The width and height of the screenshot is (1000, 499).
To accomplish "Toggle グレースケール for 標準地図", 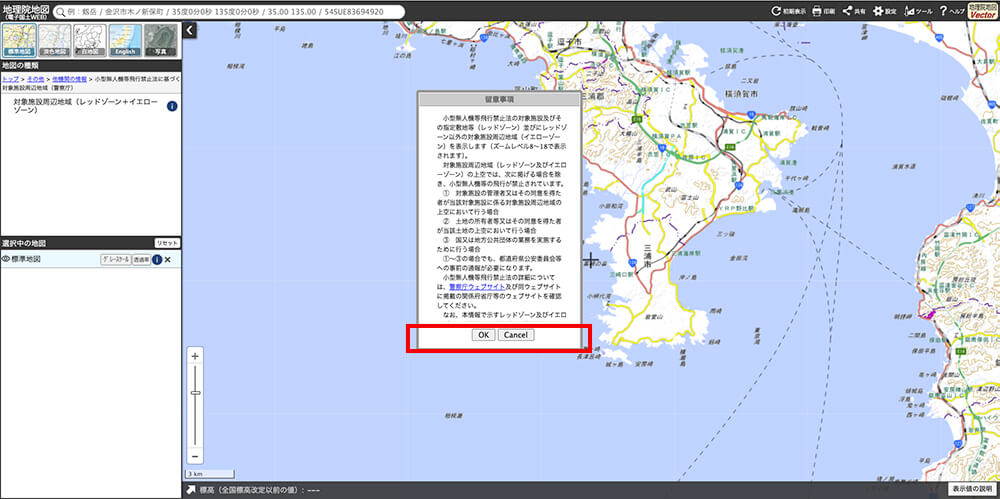I will click(115, 260).
